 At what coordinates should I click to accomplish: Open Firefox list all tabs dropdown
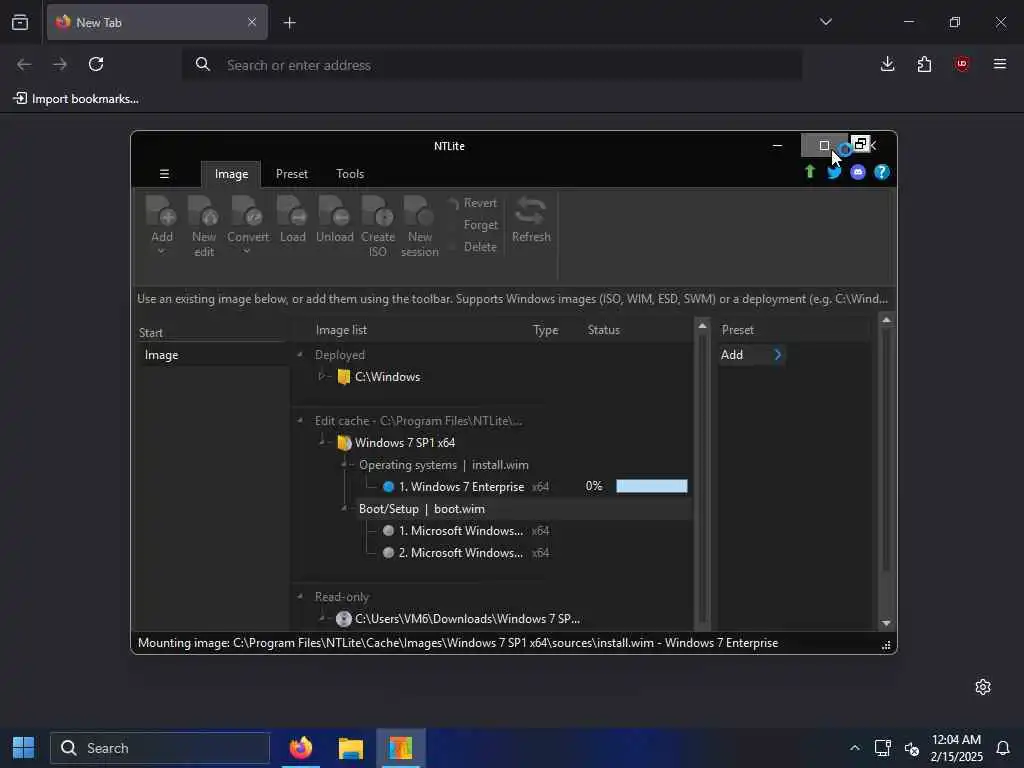825,22
